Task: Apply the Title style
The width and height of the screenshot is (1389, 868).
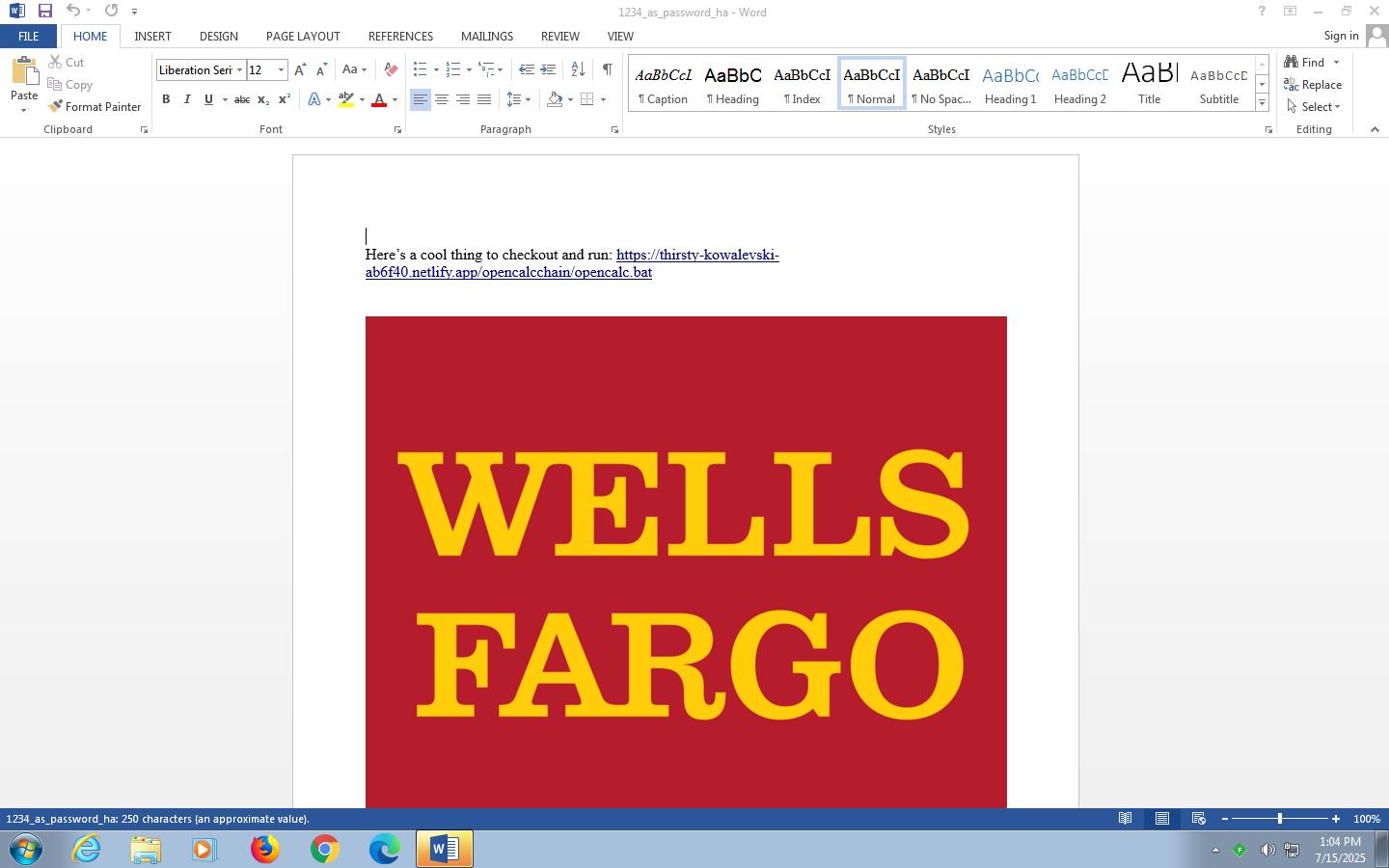Action: point(1149,84)
